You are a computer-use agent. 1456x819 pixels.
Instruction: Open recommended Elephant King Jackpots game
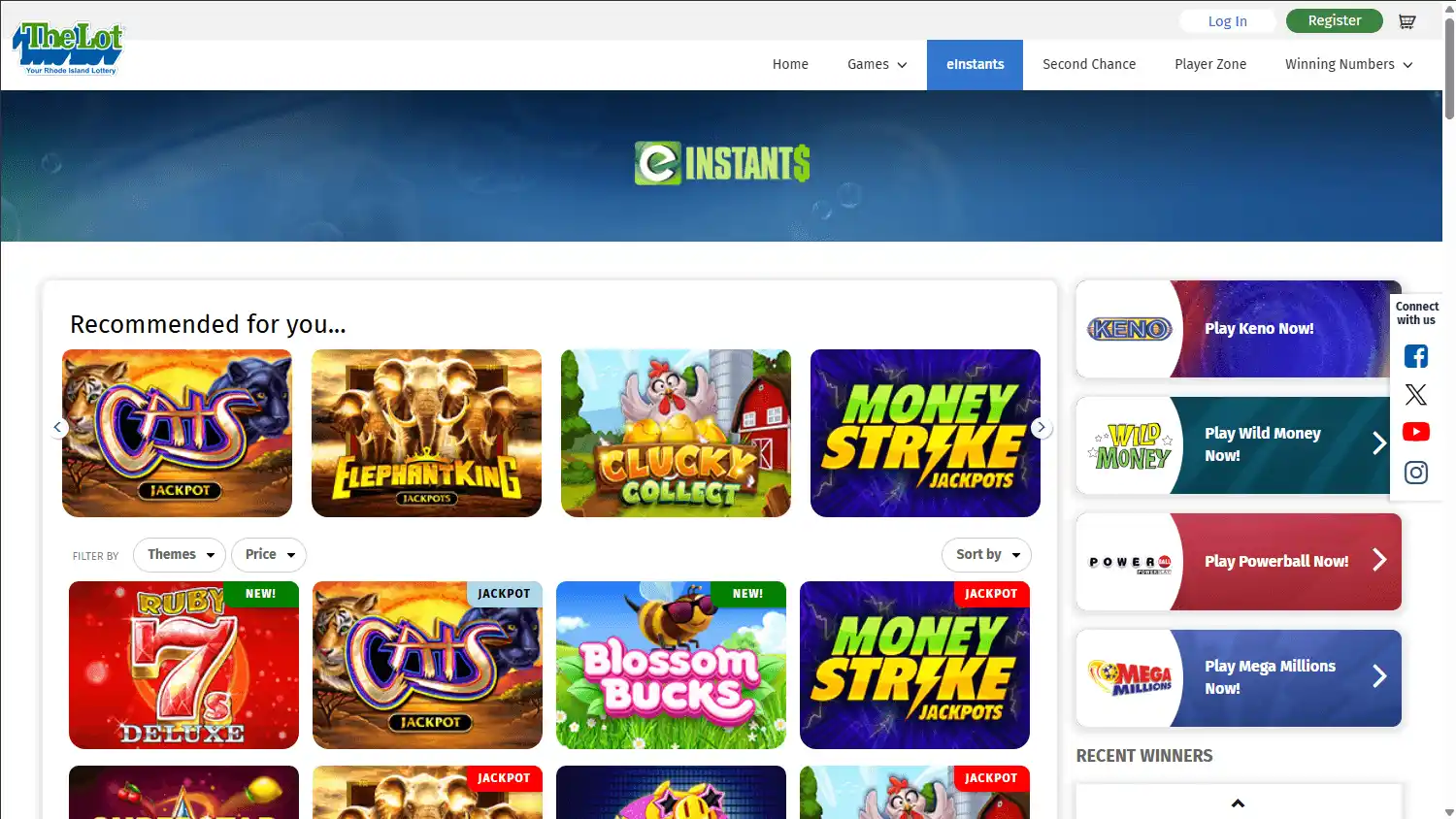(426, 433)
